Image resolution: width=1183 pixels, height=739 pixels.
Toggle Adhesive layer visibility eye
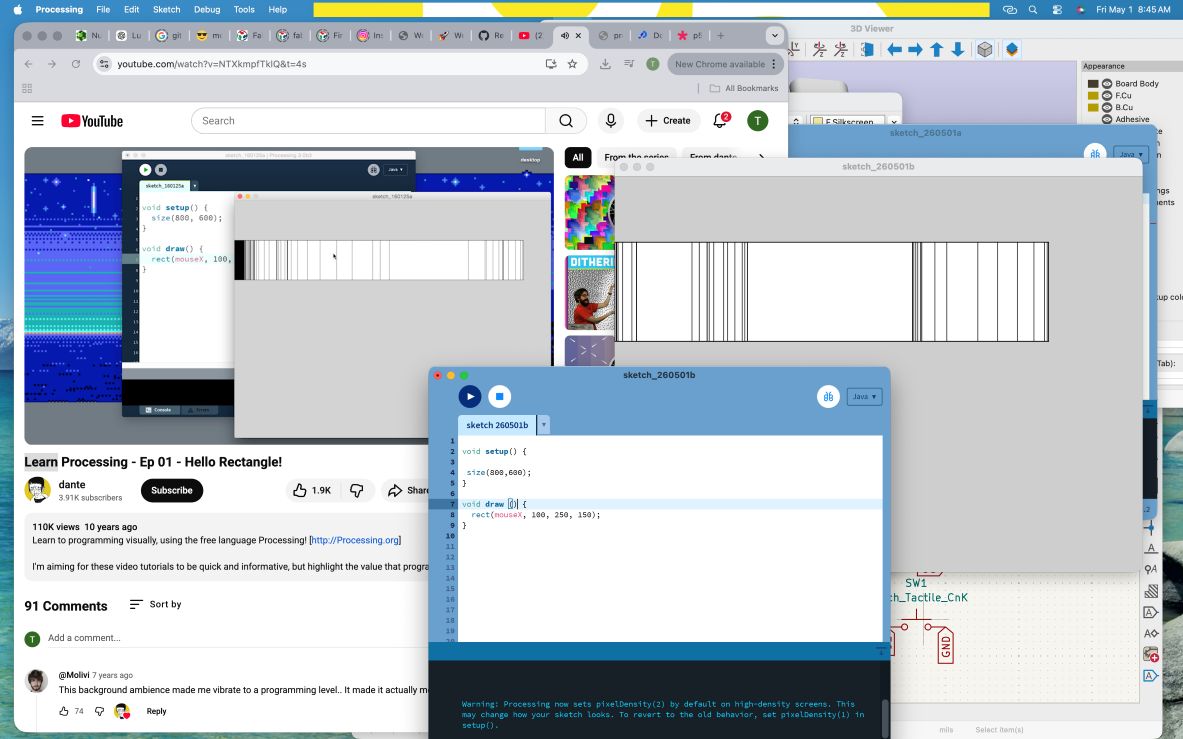click(x=1107, y=119)
